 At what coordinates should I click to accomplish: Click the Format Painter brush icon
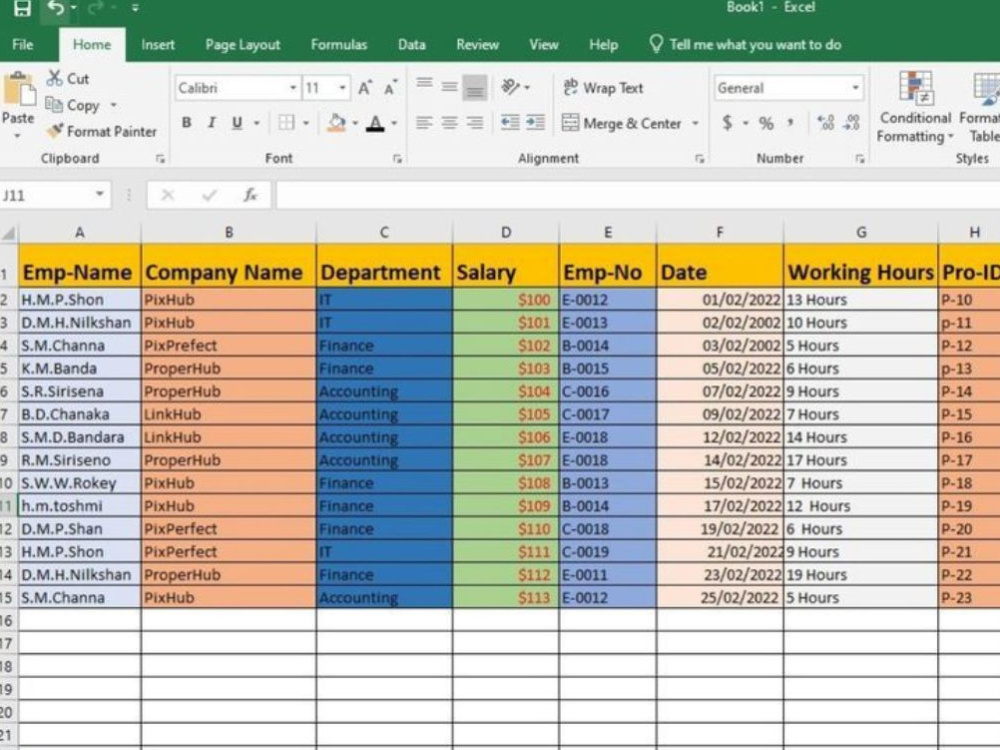coord(55,131)
